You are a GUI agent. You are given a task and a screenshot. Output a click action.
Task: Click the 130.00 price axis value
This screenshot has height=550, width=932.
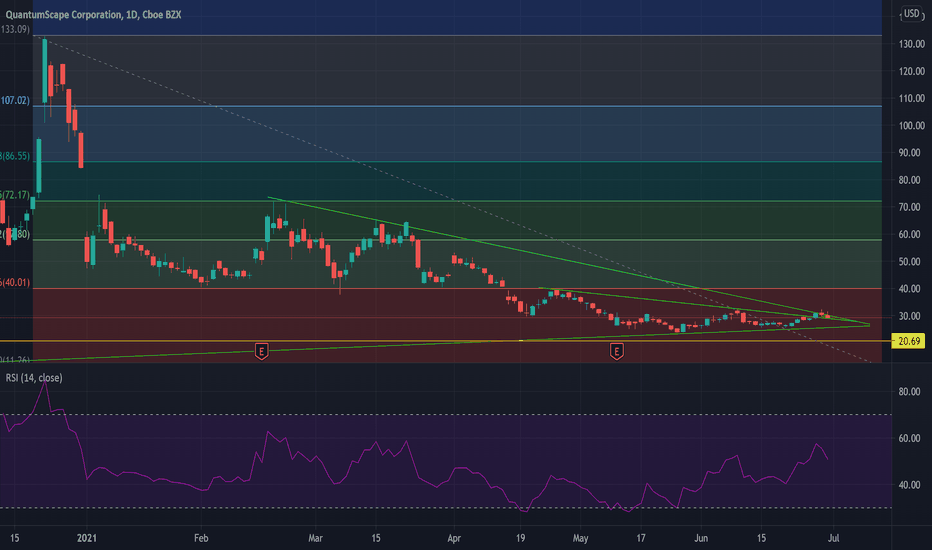[911, 44]
